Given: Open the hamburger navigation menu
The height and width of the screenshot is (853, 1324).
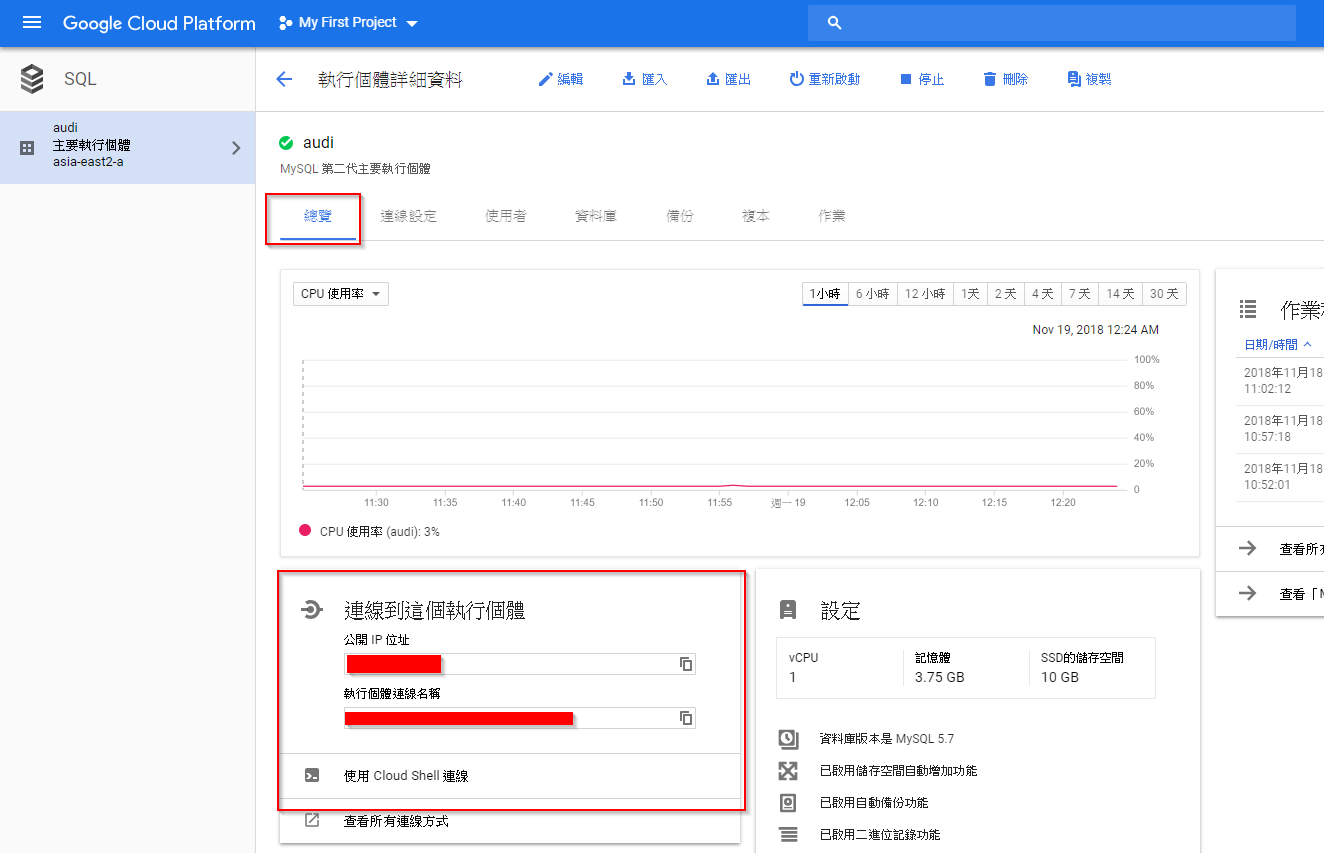Looking at the screenshot, I should [32, 22].
